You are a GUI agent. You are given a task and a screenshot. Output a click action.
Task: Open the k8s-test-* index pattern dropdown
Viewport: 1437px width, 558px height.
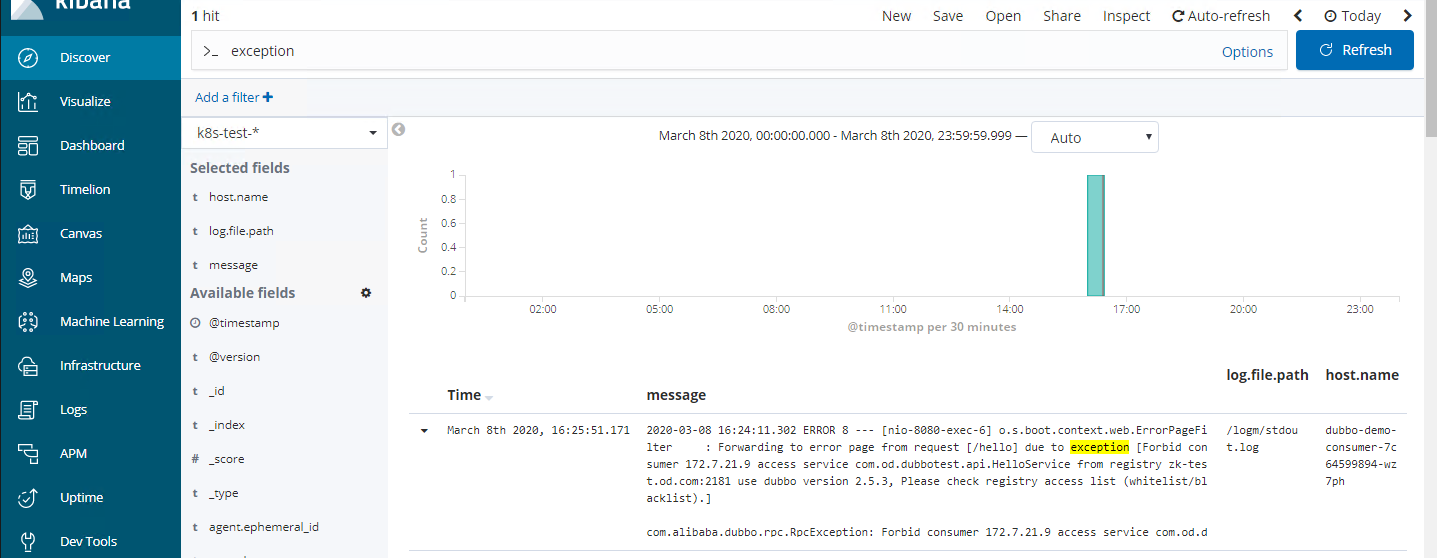coord(284,132)
